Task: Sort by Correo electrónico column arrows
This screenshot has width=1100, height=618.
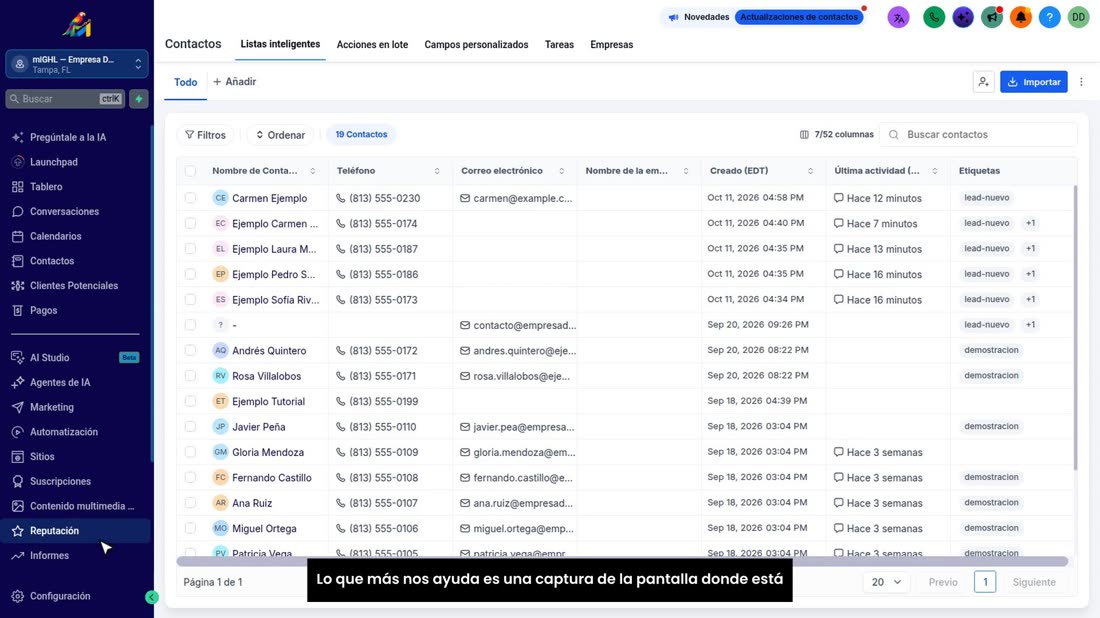Action: 561,171
